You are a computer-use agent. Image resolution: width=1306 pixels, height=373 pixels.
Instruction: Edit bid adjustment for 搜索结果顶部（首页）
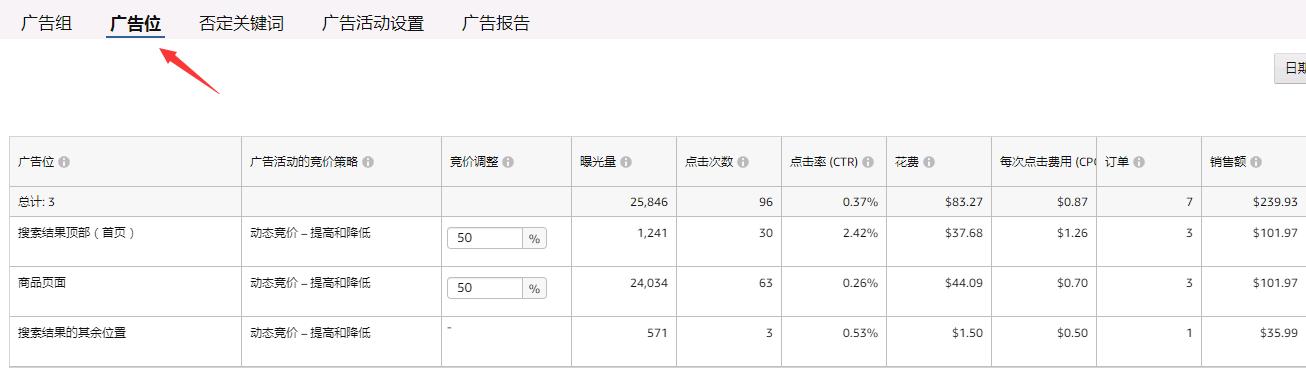(485, 238)
